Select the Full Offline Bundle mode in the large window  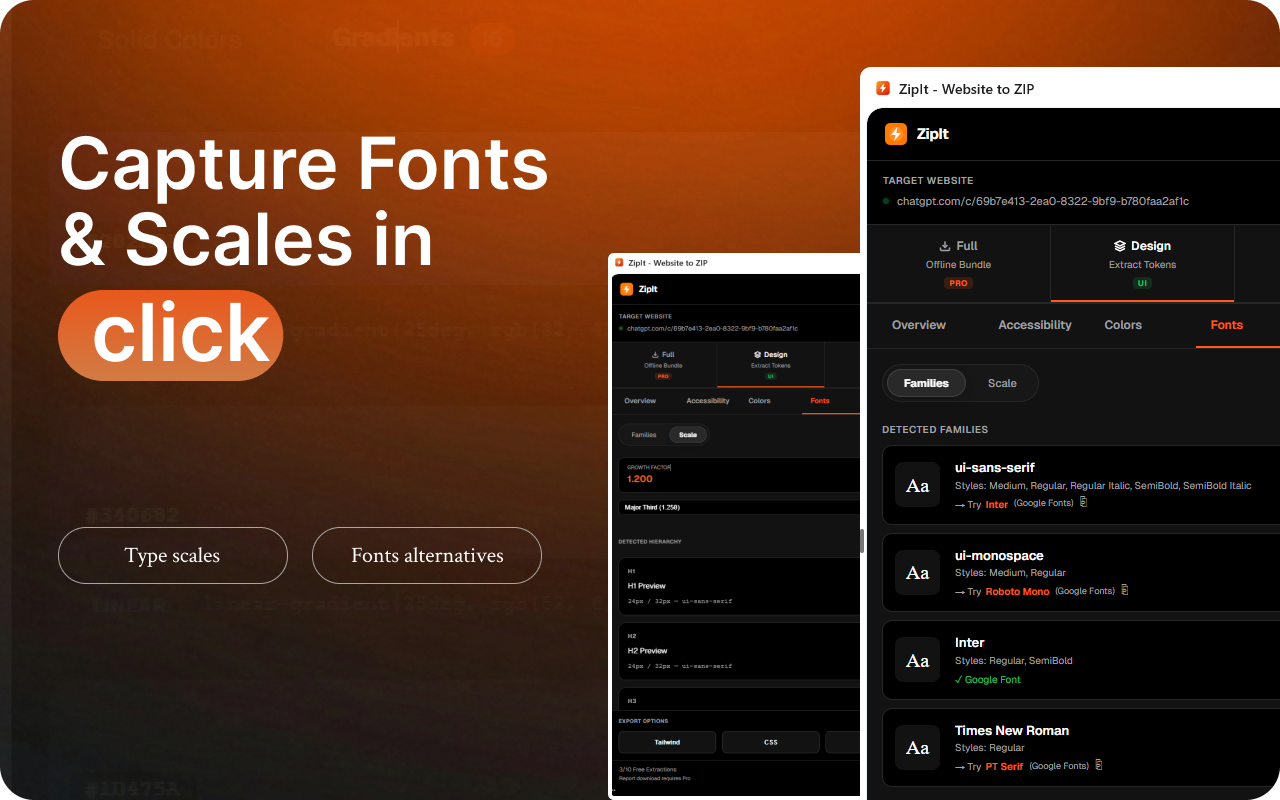[959, 263]
